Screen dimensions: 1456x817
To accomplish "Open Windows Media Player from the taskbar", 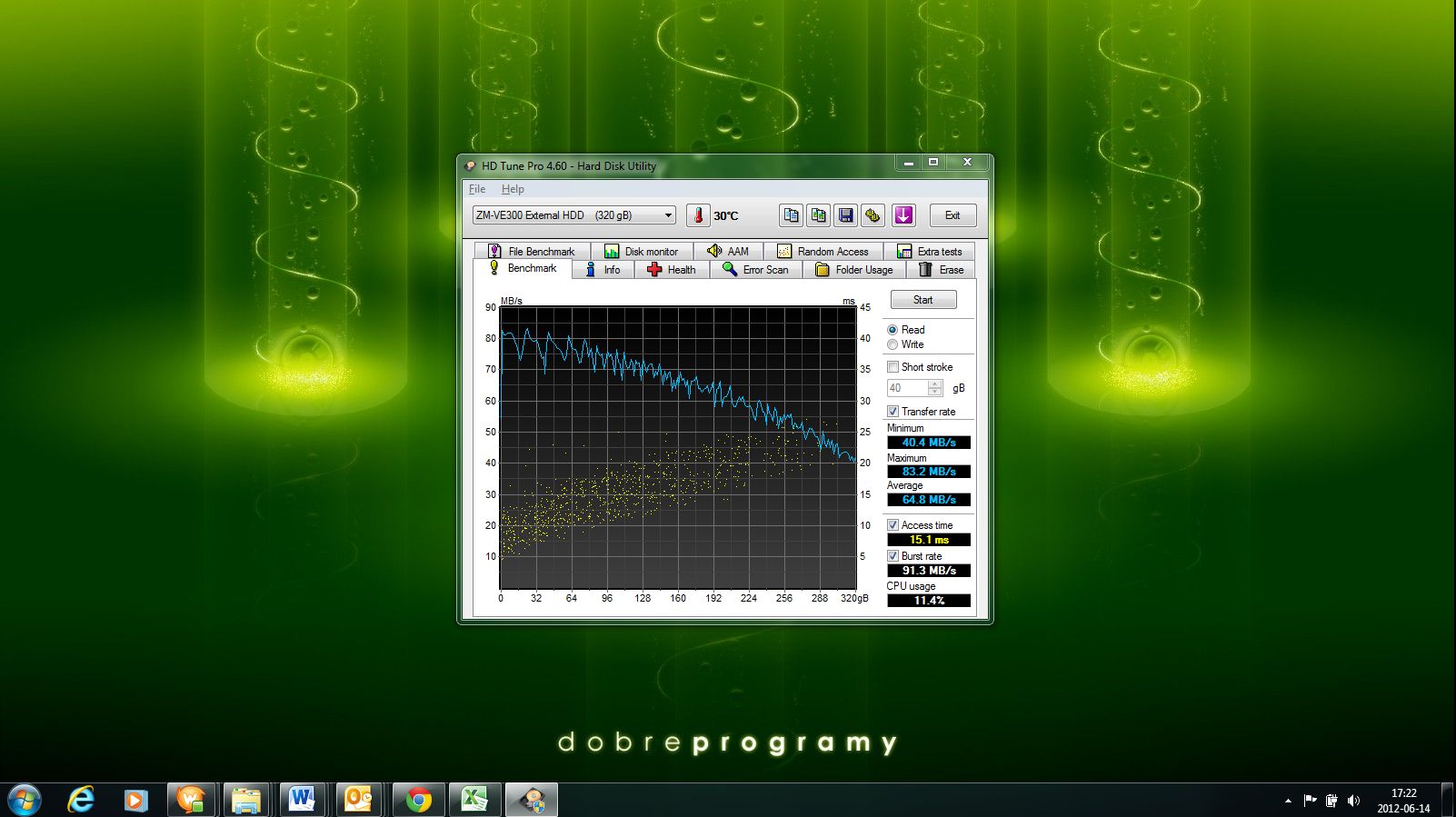I will [x=135, y=800].
